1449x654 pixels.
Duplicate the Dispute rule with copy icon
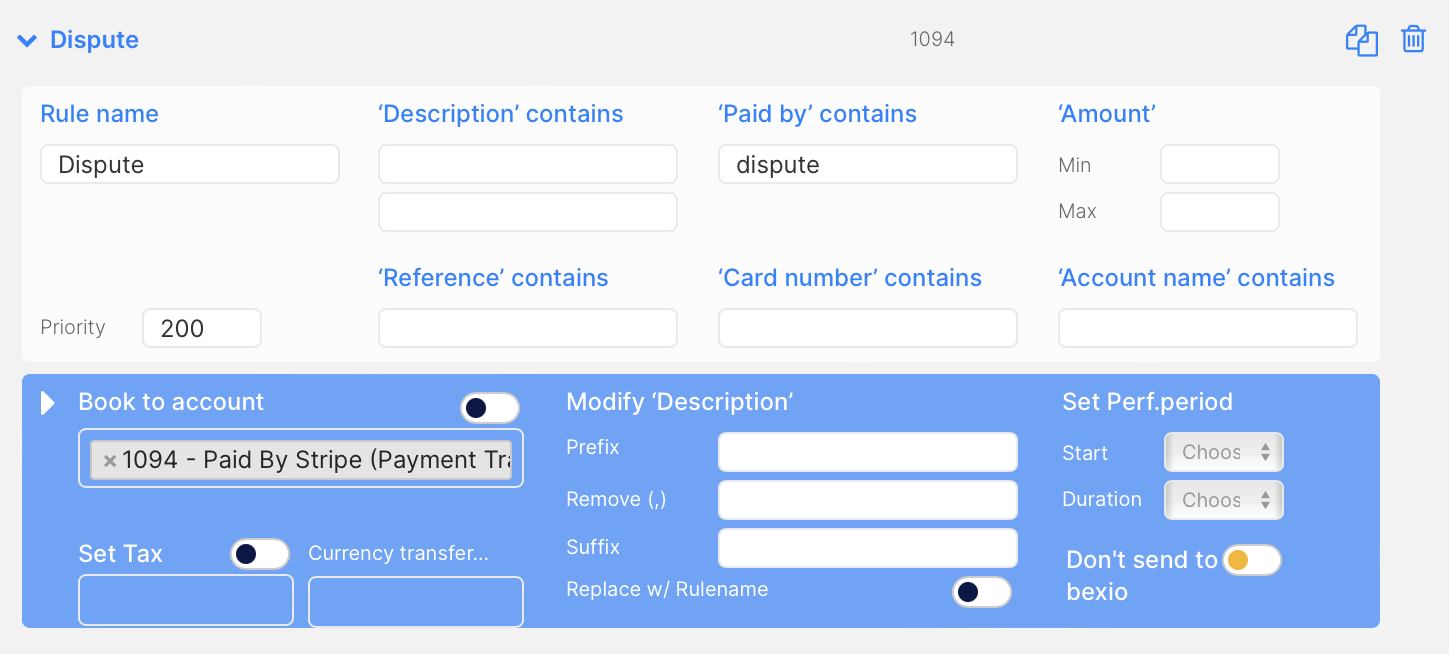pos(1361,40)
